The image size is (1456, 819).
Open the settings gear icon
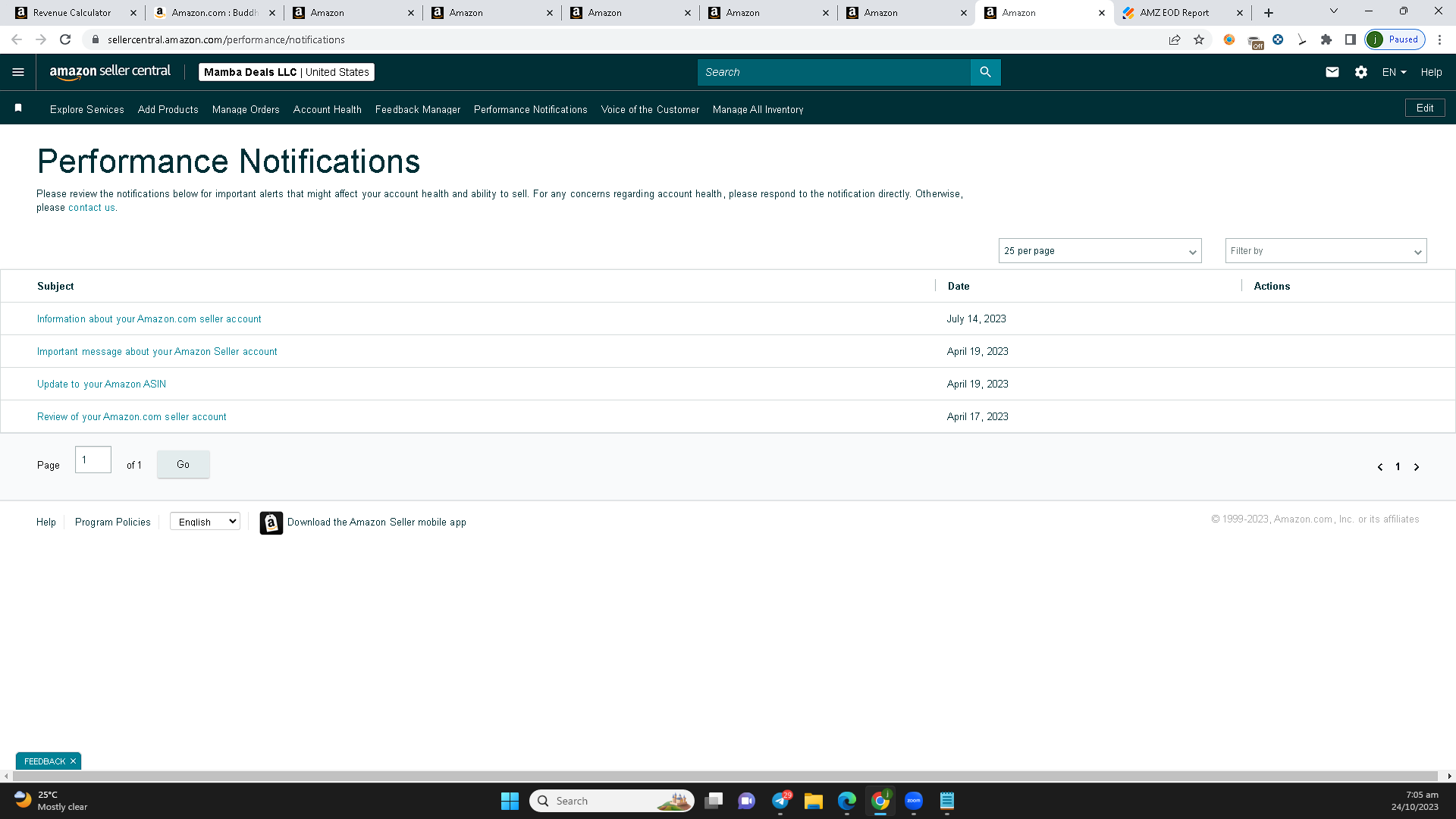tap(1361, 72)
